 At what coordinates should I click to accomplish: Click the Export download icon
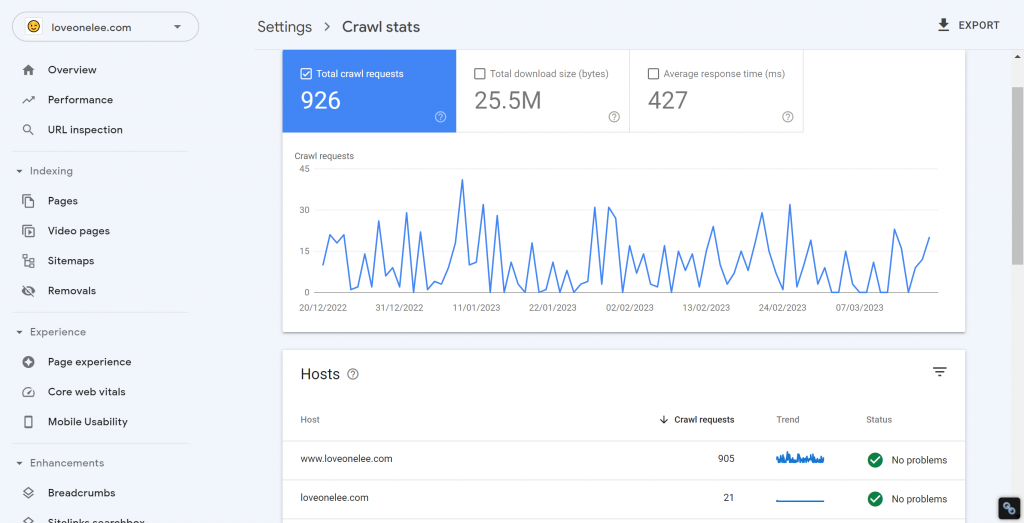(943, 25)
